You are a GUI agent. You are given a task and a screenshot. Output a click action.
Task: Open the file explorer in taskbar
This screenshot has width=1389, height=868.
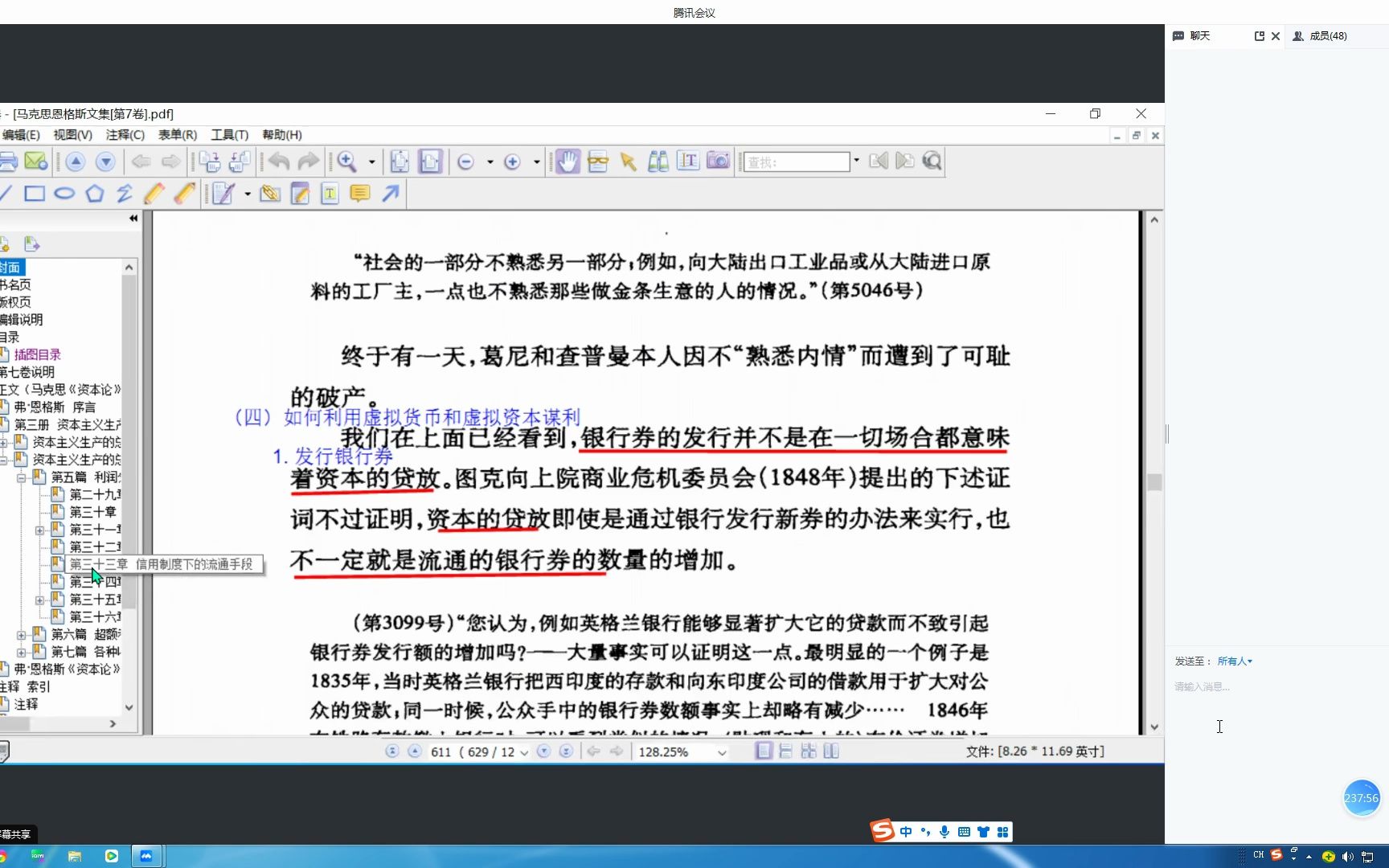(75, 856)
